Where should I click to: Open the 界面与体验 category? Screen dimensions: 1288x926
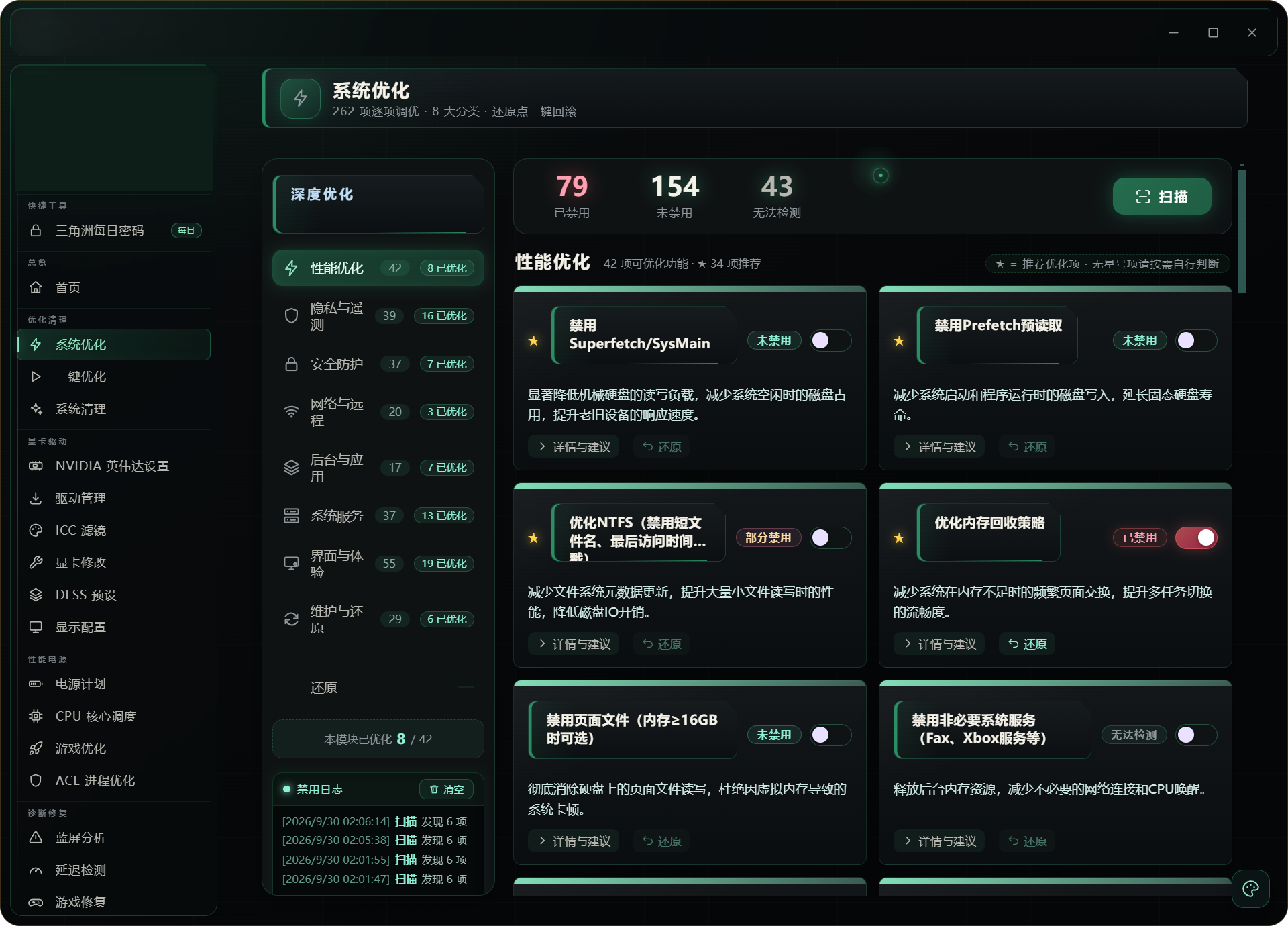(x=378, y=564)
